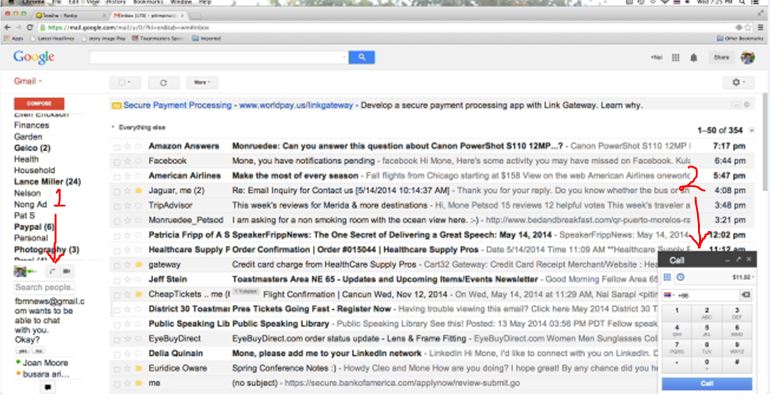
Task: Star the TripAdvisor email
Action: [128, 206]
